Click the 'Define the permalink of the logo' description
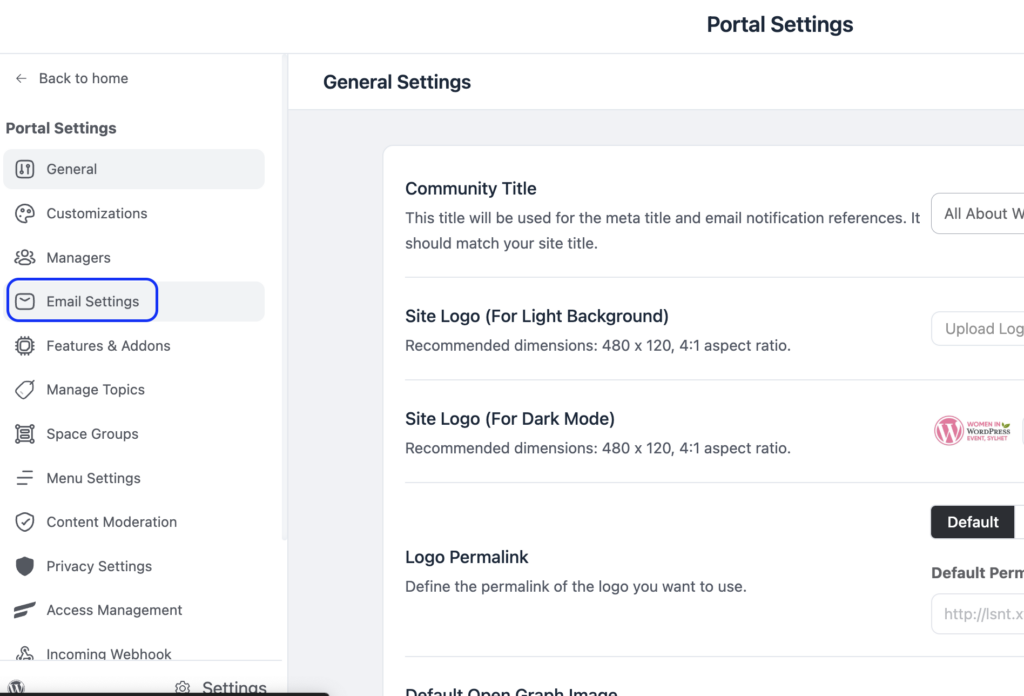This screenshot has width=1024, height=696. click(x=575, y=586)
